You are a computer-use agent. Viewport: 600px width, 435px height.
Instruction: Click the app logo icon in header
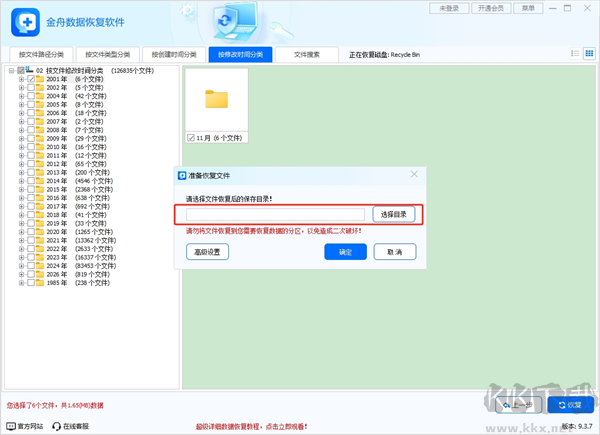26,22
